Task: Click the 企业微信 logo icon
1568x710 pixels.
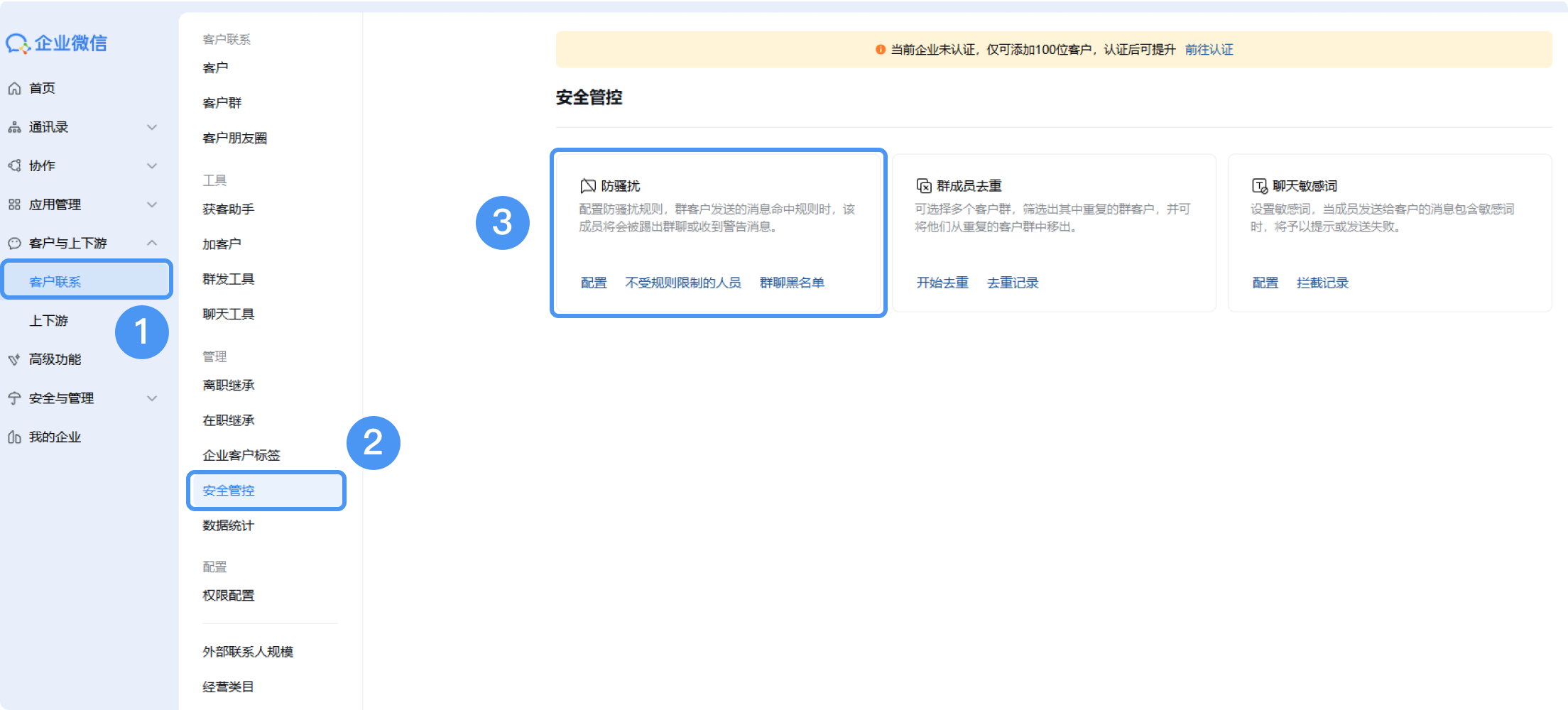Action: 17,44
